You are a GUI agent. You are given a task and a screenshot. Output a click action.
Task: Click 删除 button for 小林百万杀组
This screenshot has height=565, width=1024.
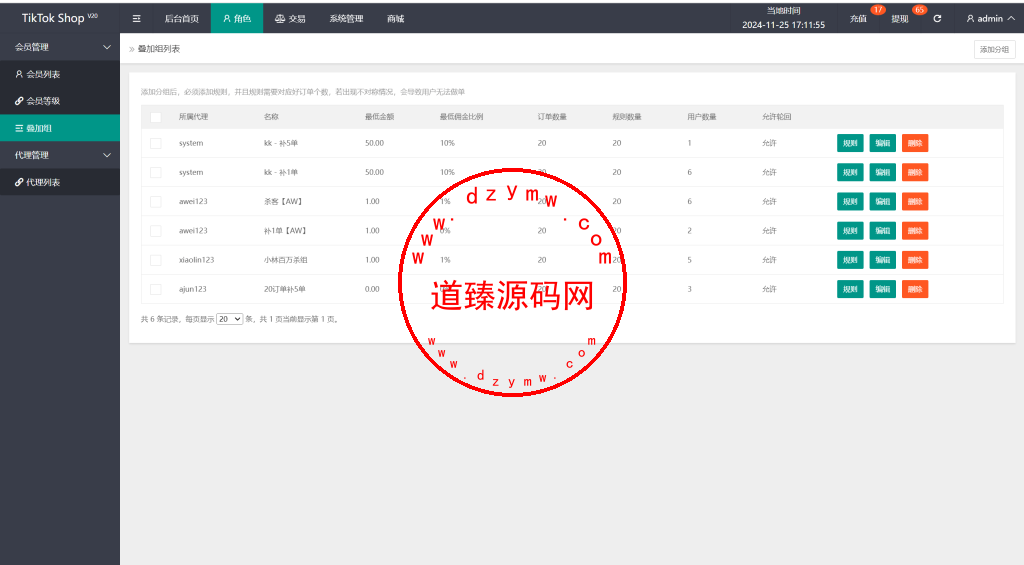(x=915, y=260)
